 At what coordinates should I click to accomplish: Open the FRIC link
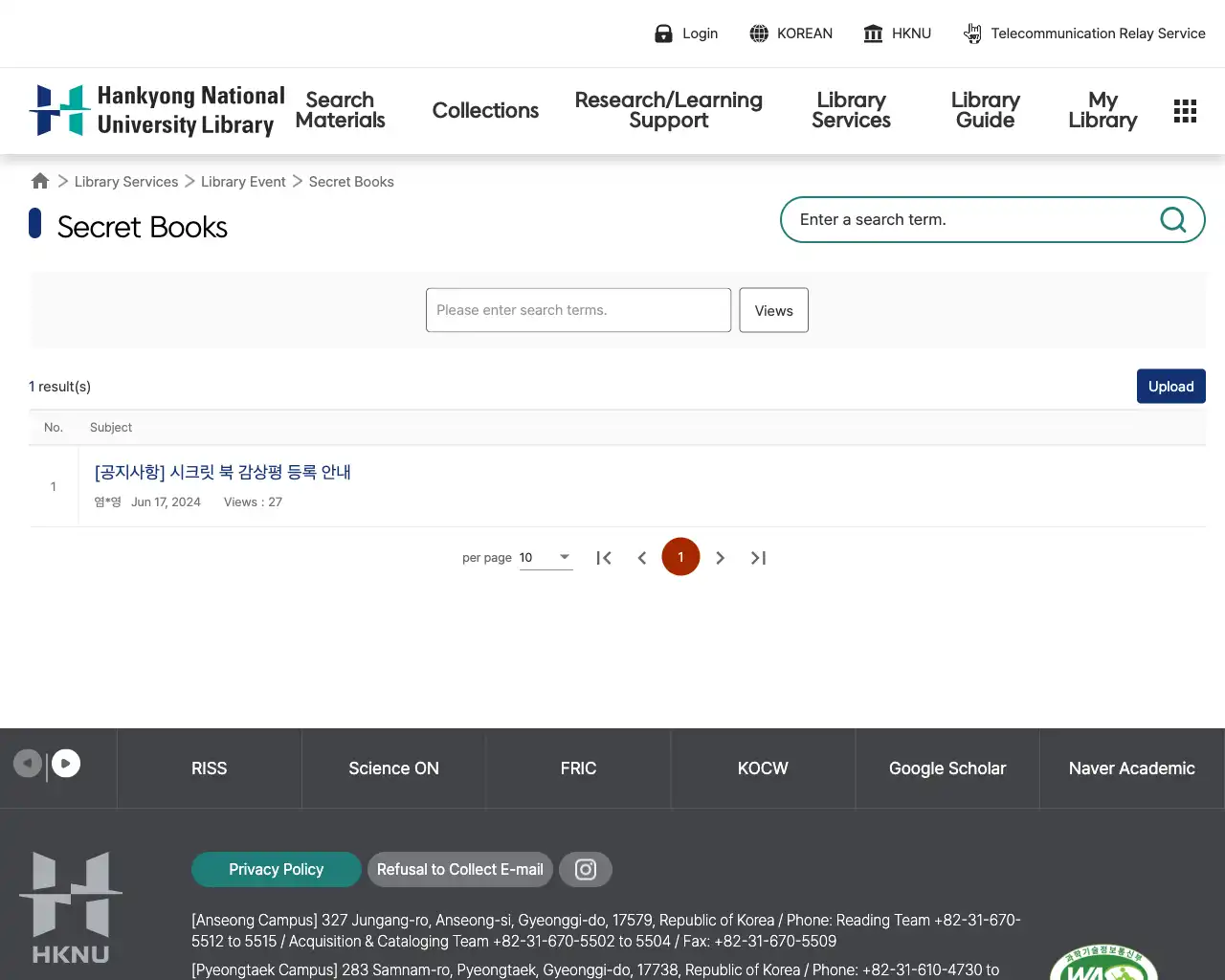pos(578,768)
